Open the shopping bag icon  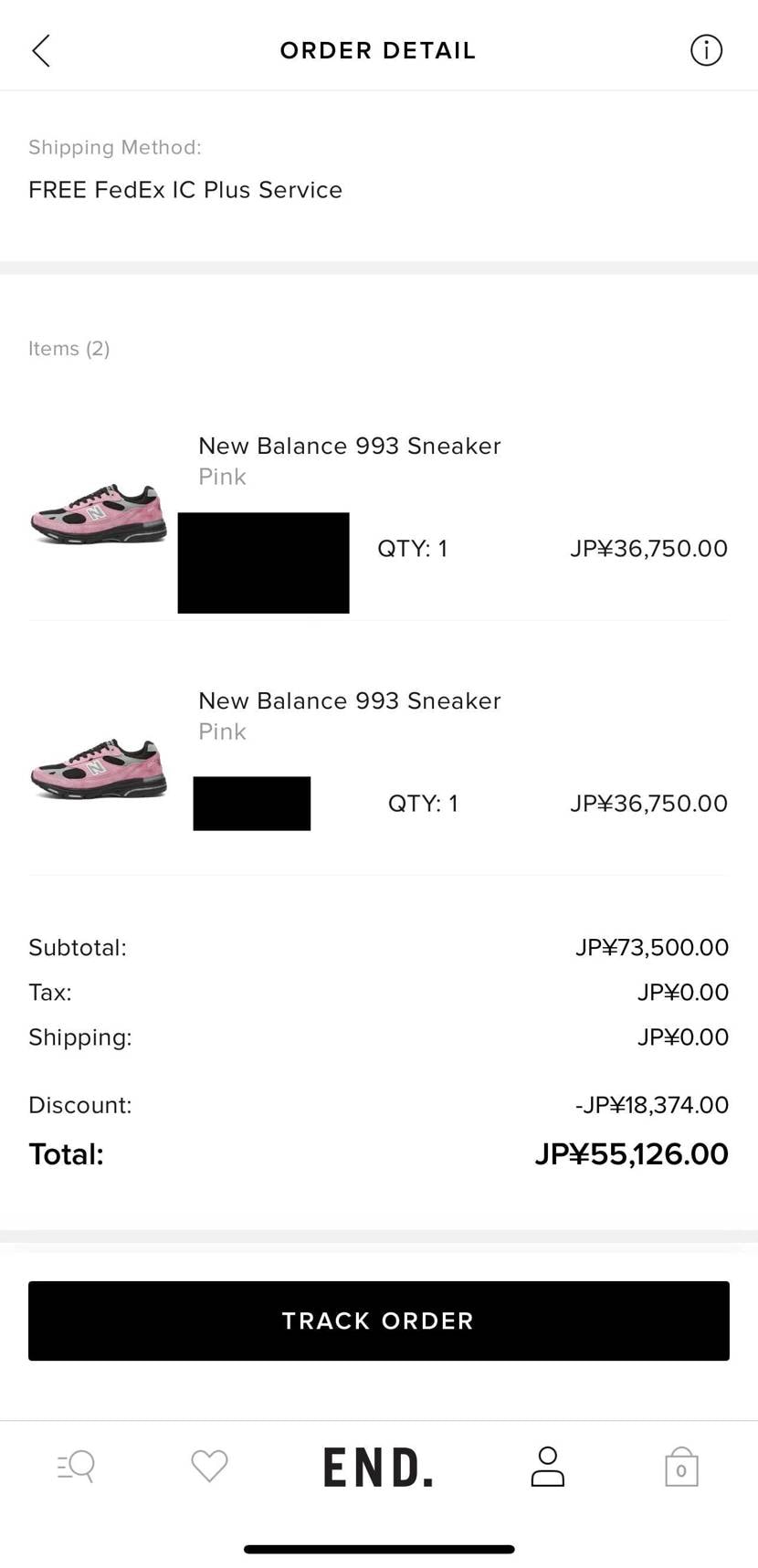[681, 1468]
